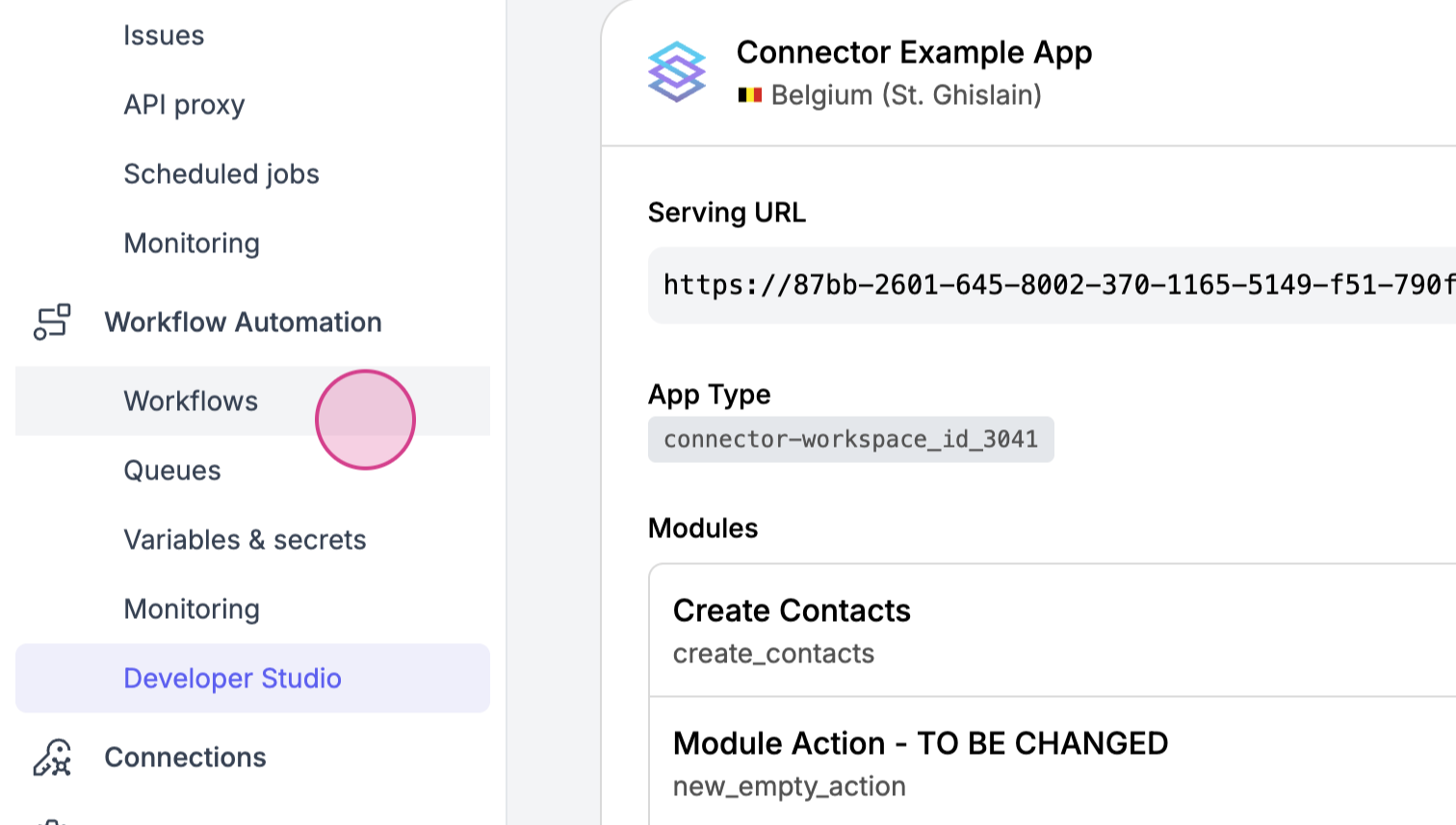Viewport: 1456px width, 825px height.
Task: Click the Belgium flag icon
Action: click(750, 95)
